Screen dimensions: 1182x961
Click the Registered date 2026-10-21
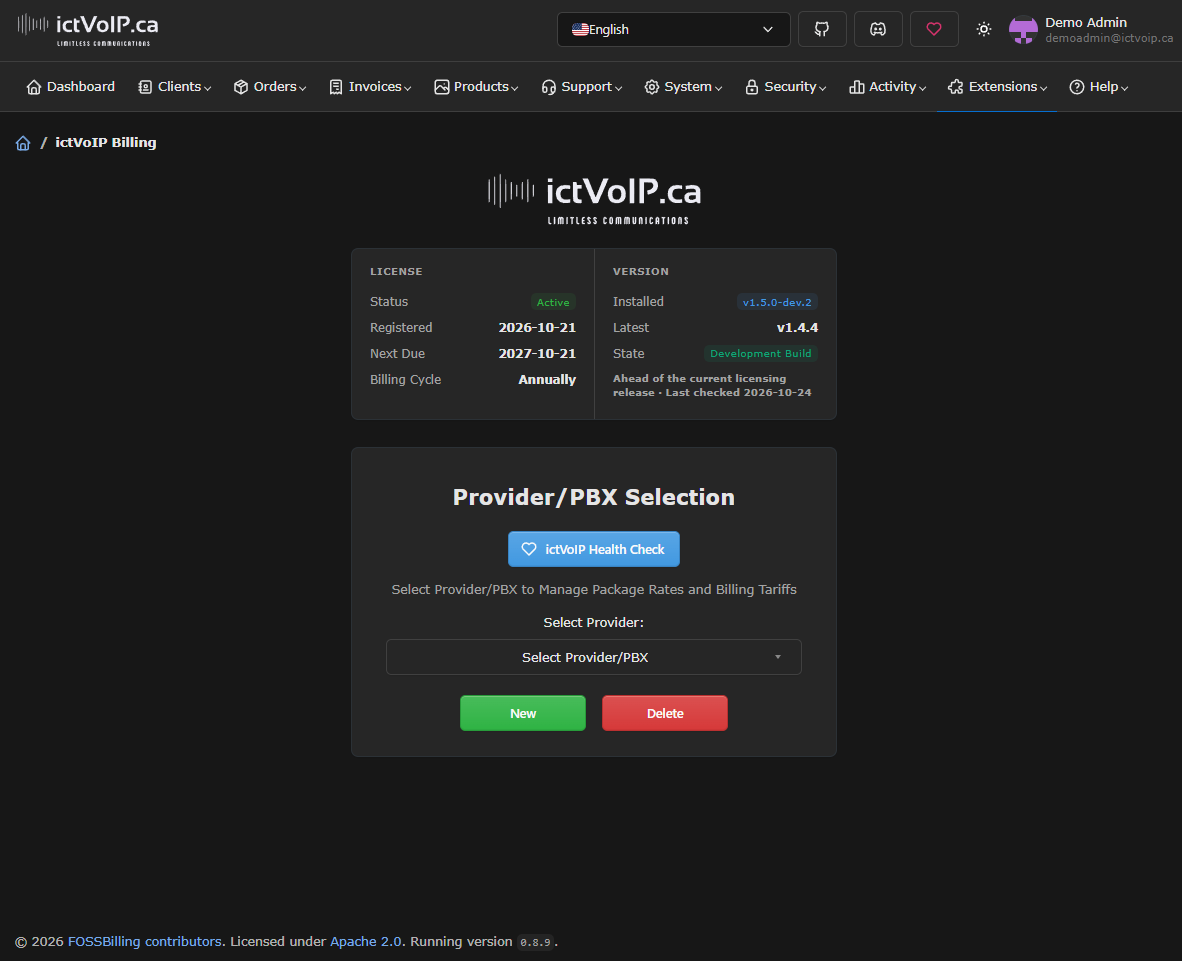pos(537,328)
